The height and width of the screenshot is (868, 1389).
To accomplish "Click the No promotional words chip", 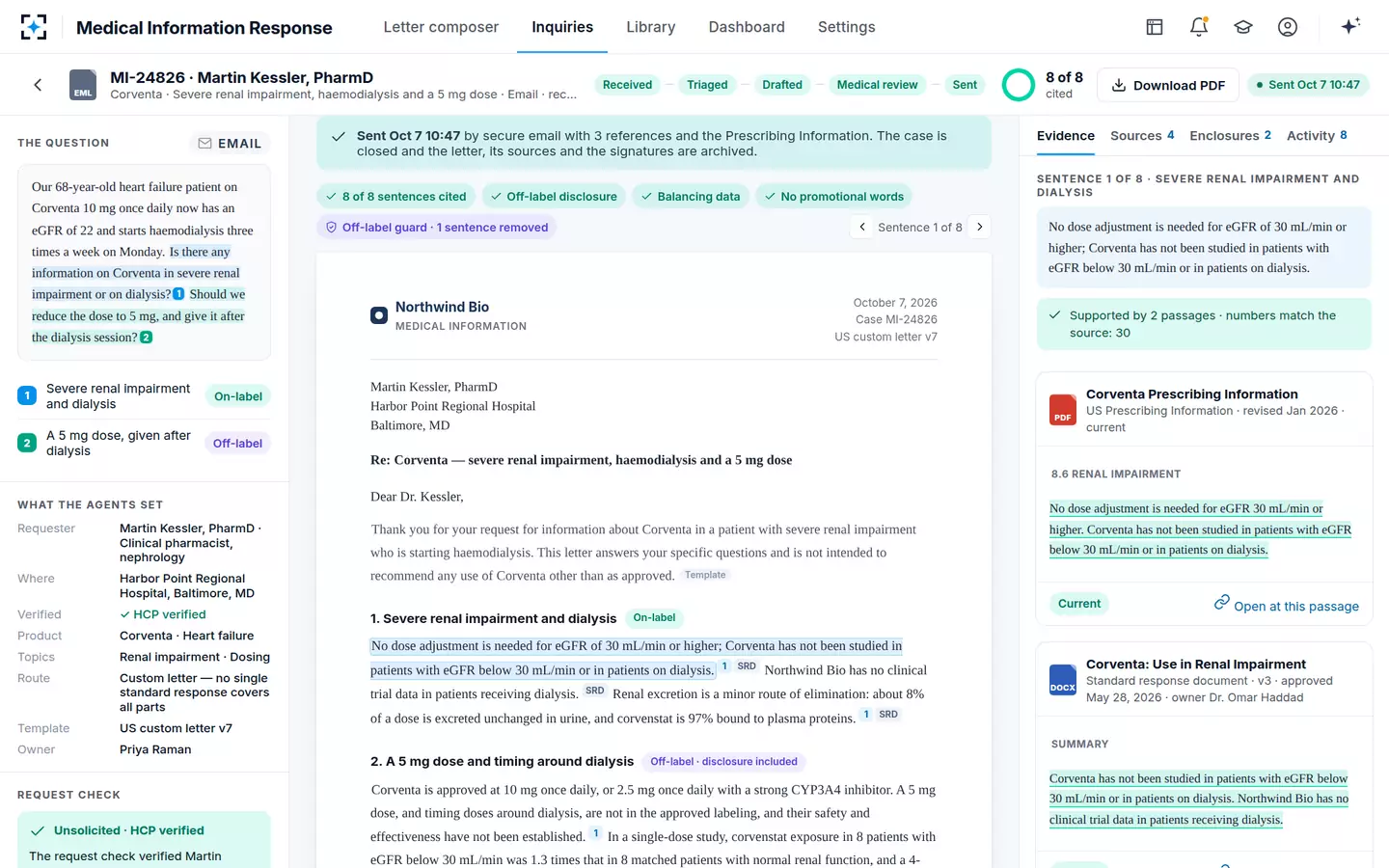I will (x=834, y=197).
